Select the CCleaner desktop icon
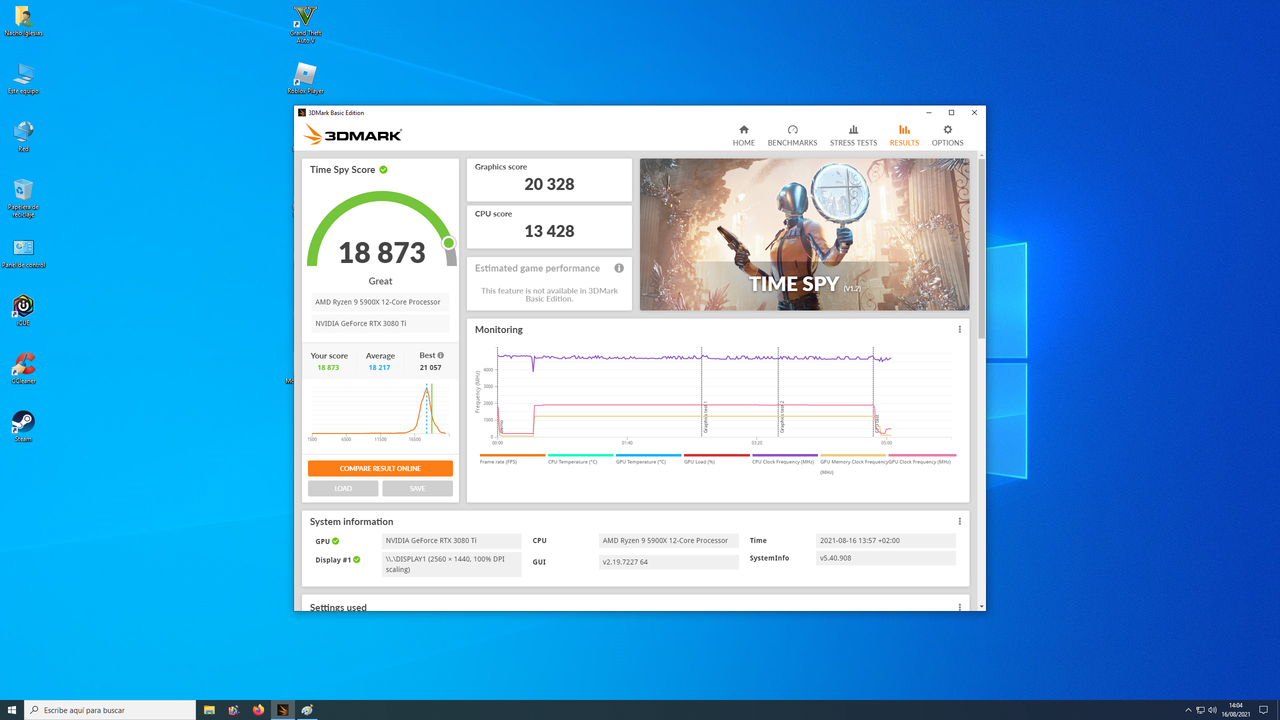Image resolution: width=1280 pixels, height=720 pixels. 23,369
